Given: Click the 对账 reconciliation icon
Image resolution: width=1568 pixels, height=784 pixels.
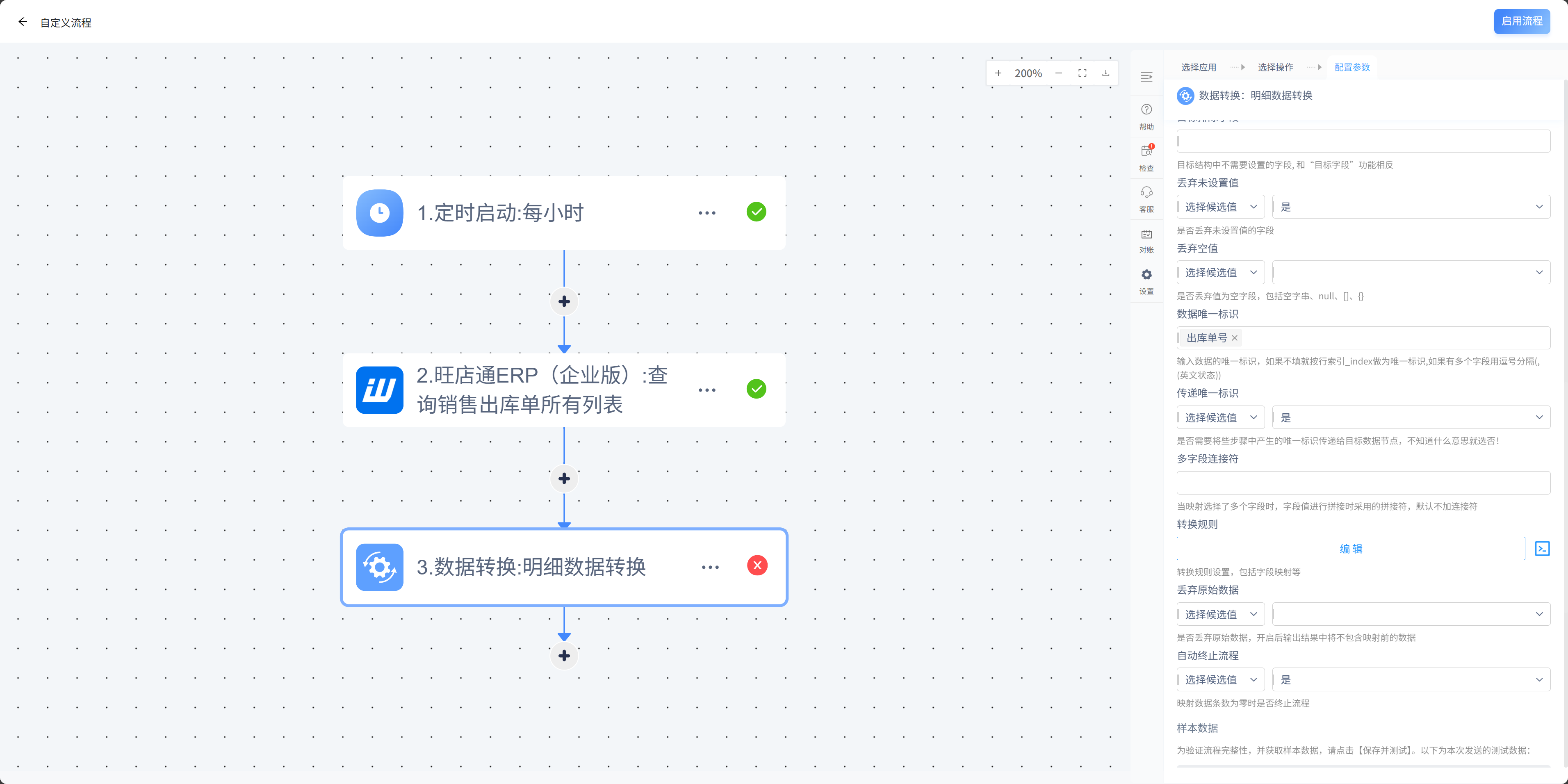Looking at the screenshot, I should [x=1146, y=235].
